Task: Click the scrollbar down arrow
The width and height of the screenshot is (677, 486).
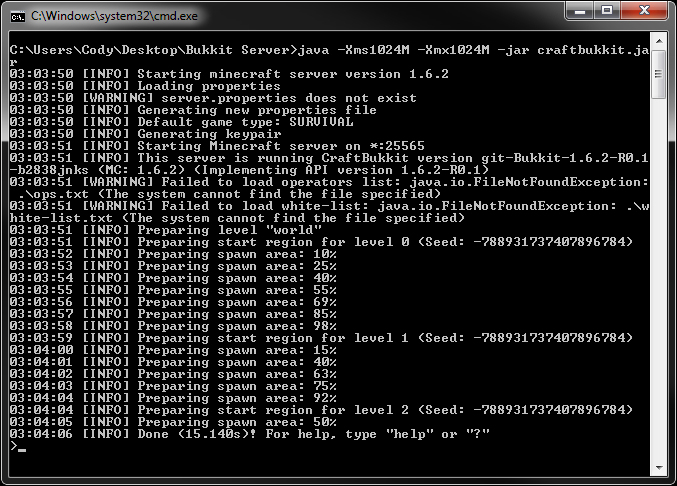Action: (659, 468)
